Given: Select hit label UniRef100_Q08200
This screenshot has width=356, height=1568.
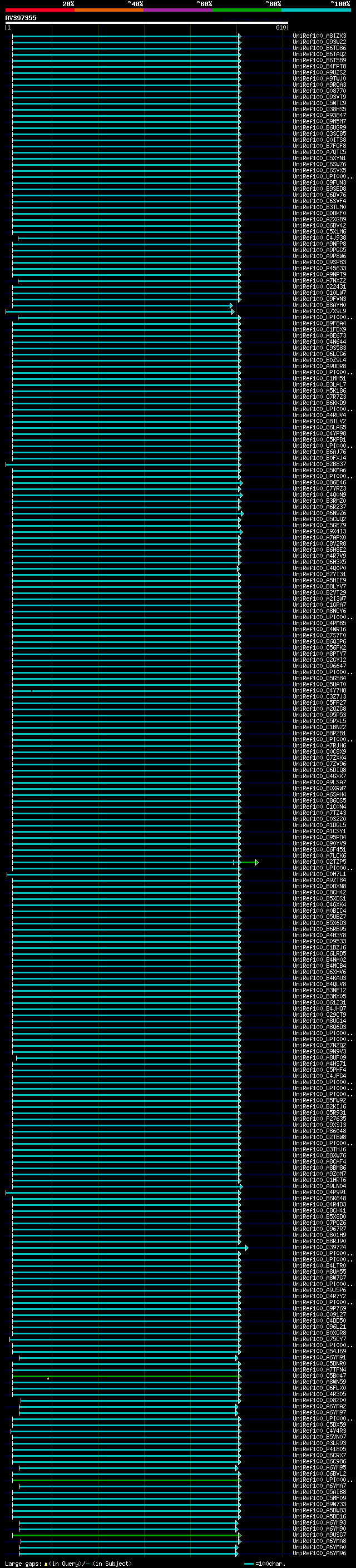Looking at the screenshot, I should (319, 1401).
